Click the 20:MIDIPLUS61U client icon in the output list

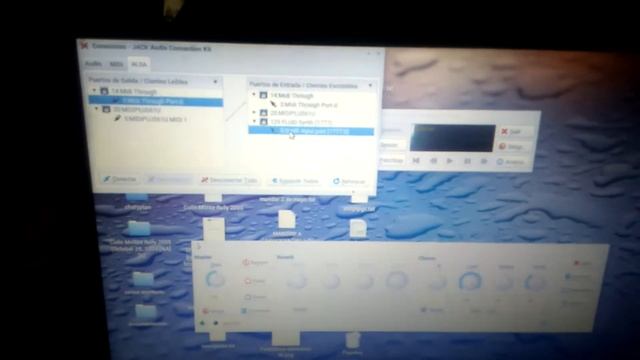pos(107,109)
